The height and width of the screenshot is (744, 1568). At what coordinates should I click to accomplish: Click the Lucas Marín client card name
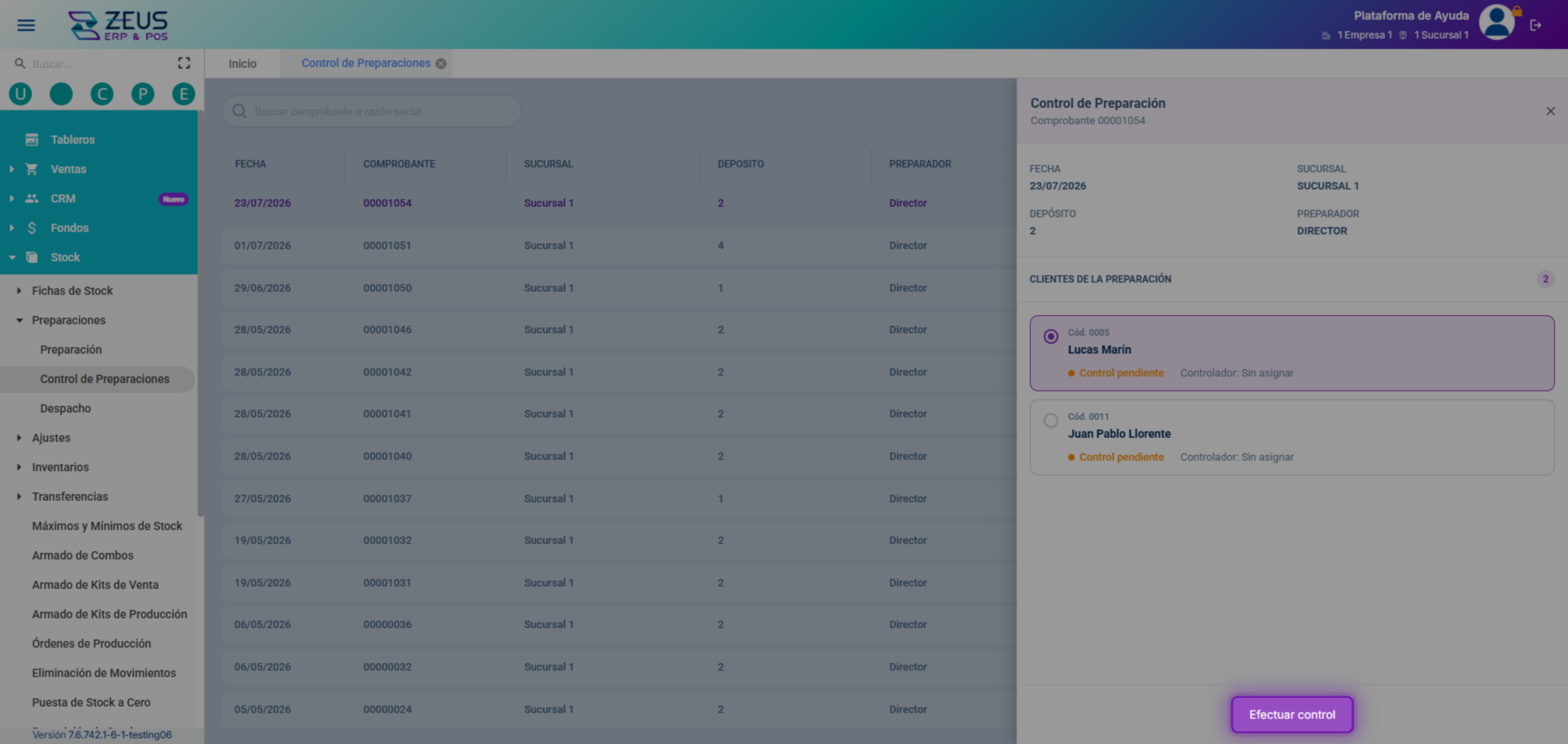1099,350
